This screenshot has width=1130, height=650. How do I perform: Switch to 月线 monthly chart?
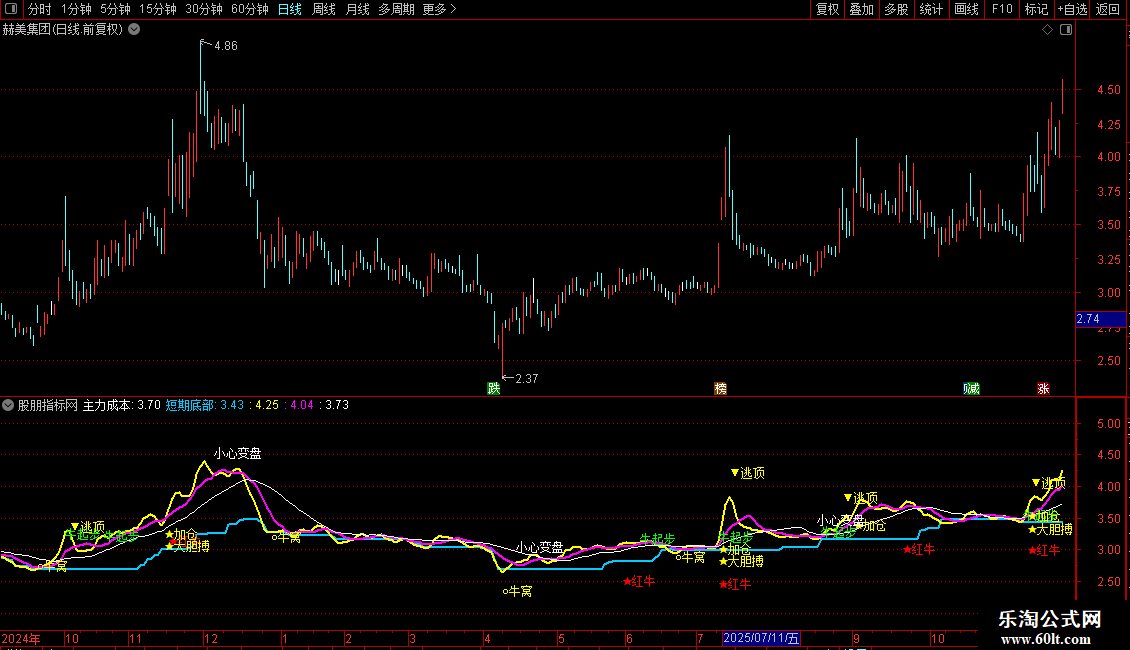click(357, 9)
